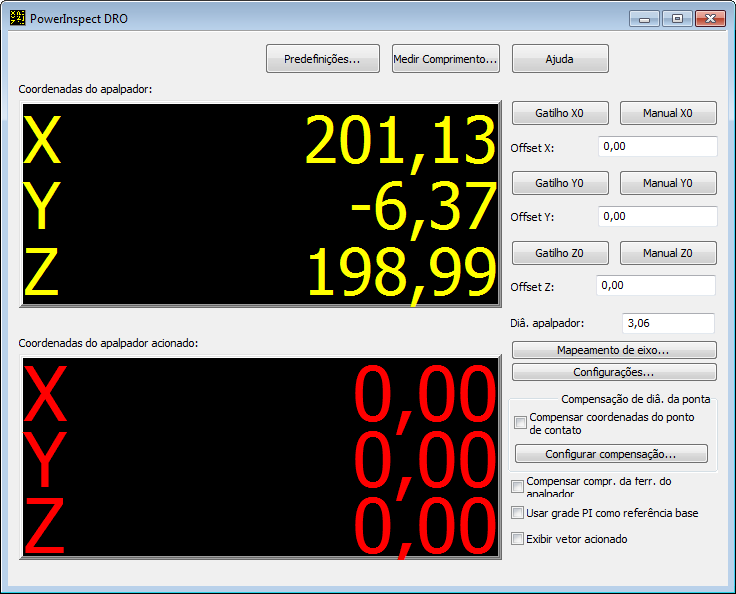Close the PowerInspect DRO window
Viewport: 736px width, 594px height.
[711, 19]
